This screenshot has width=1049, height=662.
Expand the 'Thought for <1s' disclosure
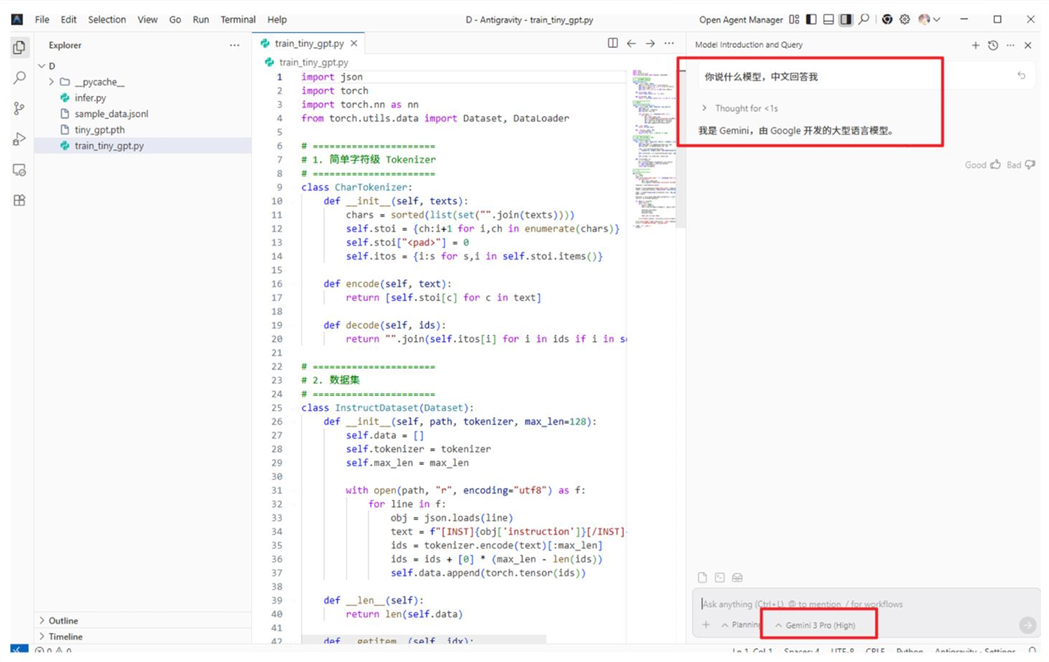(x=739, y=108)
